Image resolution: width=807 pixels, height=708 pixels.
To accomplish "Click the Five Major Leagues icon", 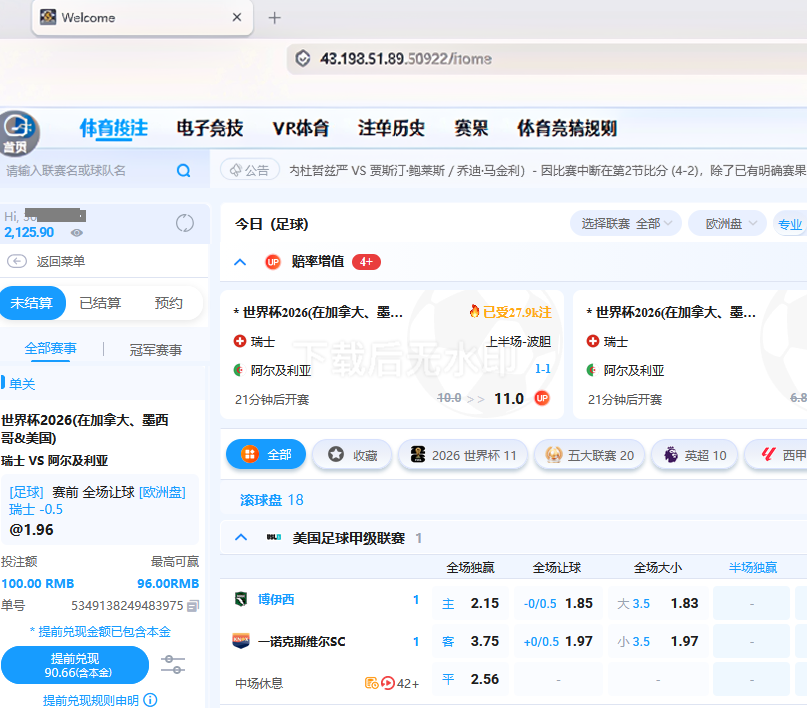I will (x=554, y=455).
